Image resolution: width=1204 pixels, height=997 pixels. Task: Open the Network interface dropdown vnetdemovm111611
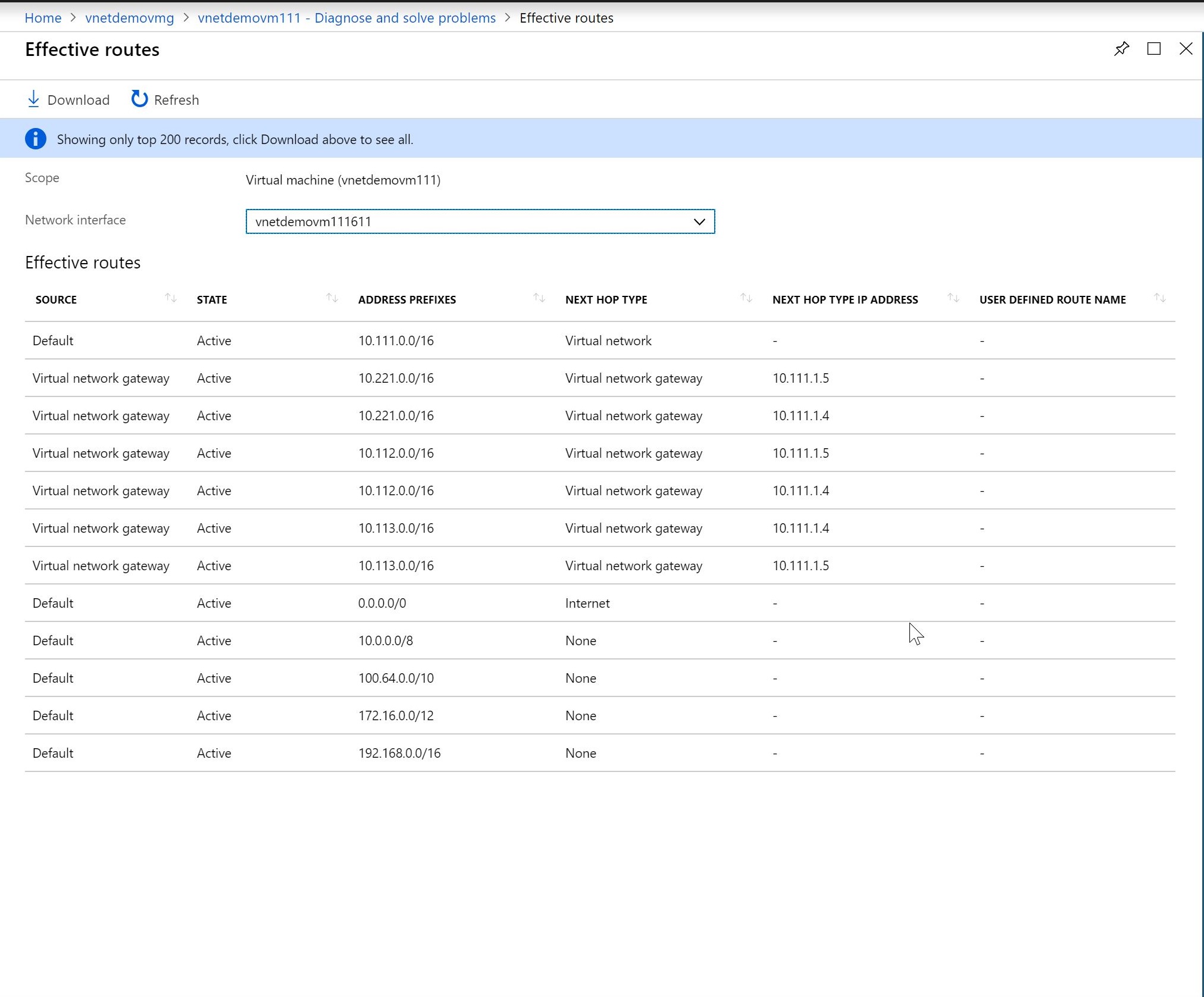[480, 221]
